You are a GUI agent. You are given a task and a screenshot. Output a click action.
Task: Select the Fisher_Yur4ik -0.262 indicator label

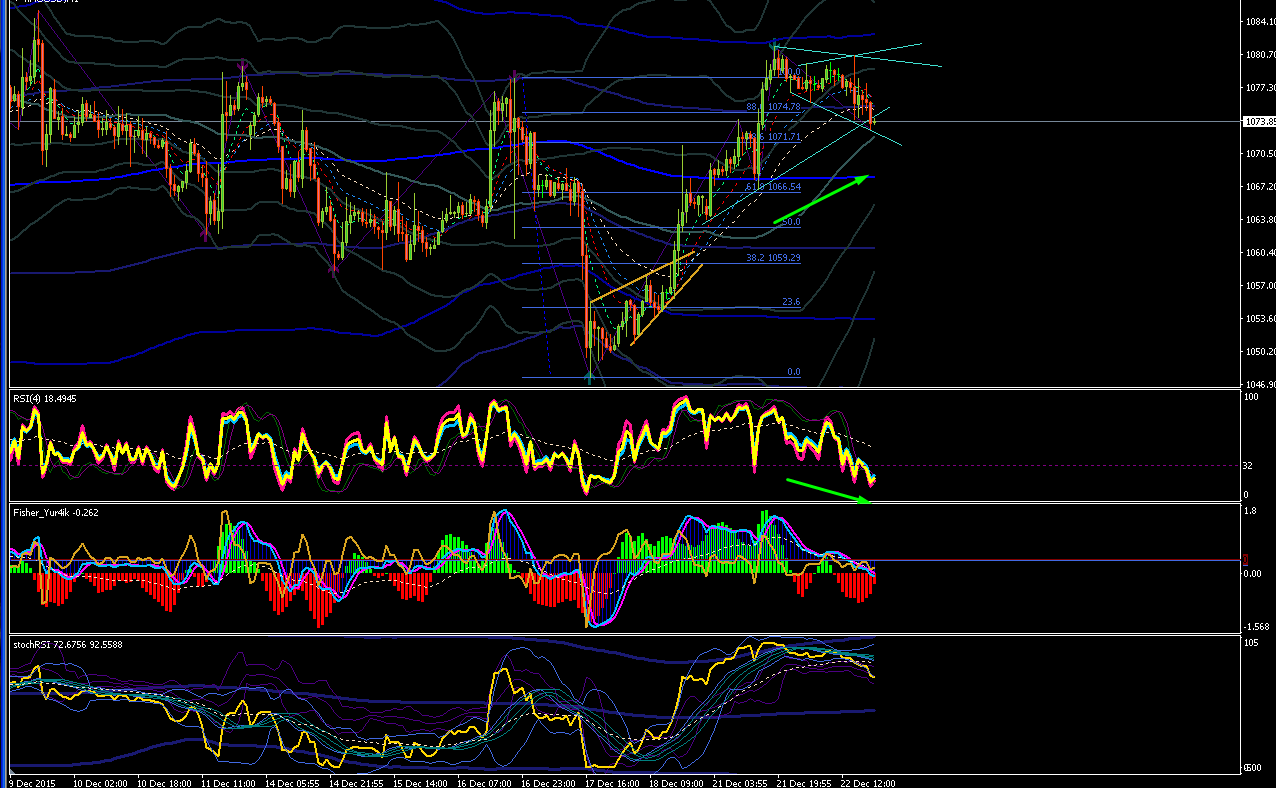(x=56, y=512)
